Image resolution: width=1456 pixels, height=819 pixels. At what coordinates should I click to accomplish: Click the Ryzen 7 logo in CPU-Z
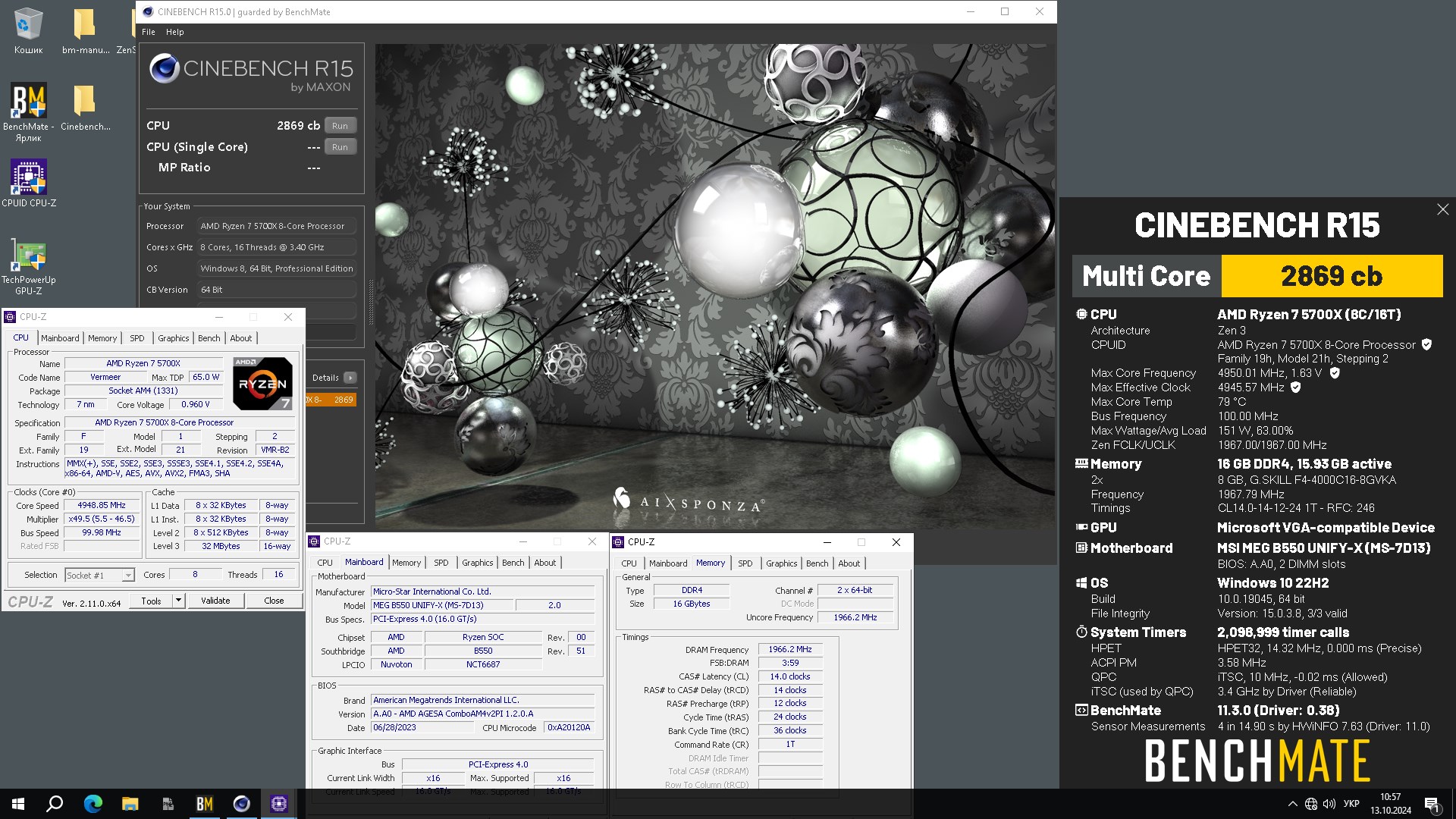pos(262,384)
